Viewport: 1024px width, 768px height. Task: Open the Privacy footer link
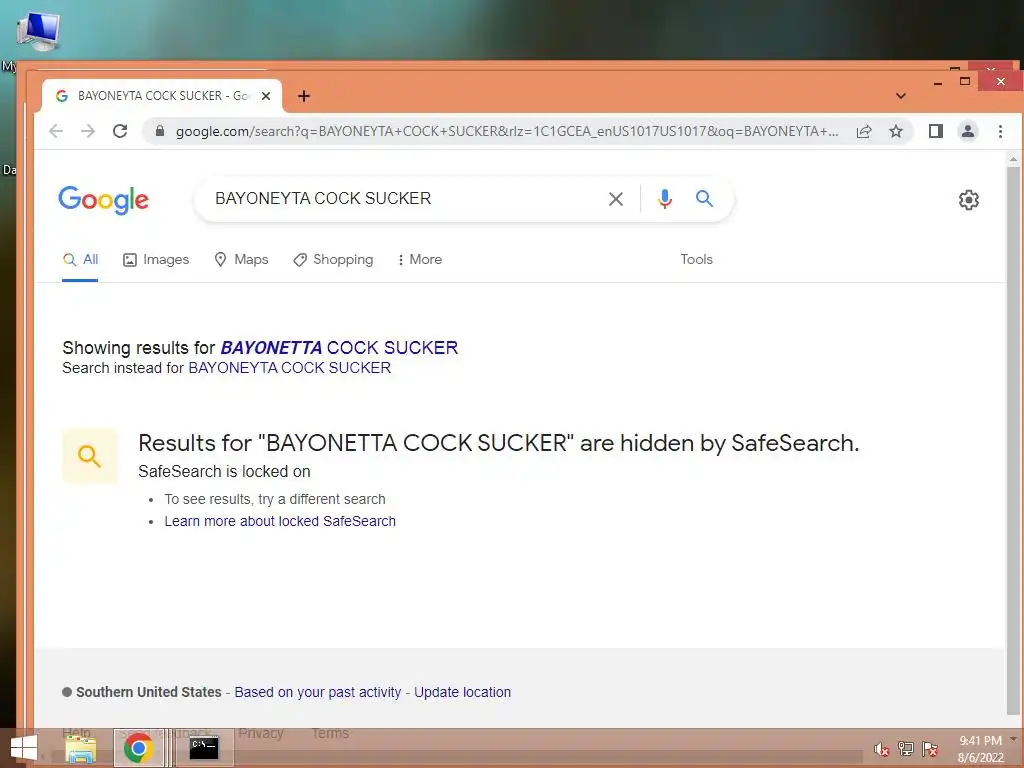[261, 733]
